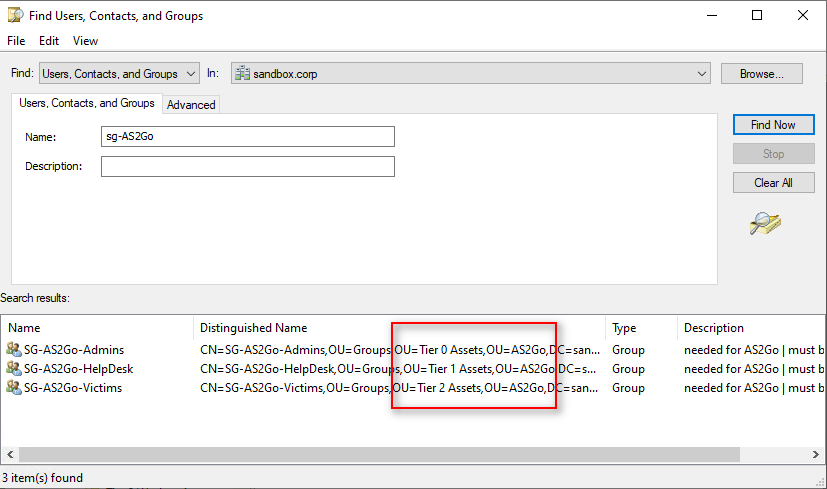Screen dimensions: 827x489
Task: Click the Clear All button
Action: pos(772,183)
